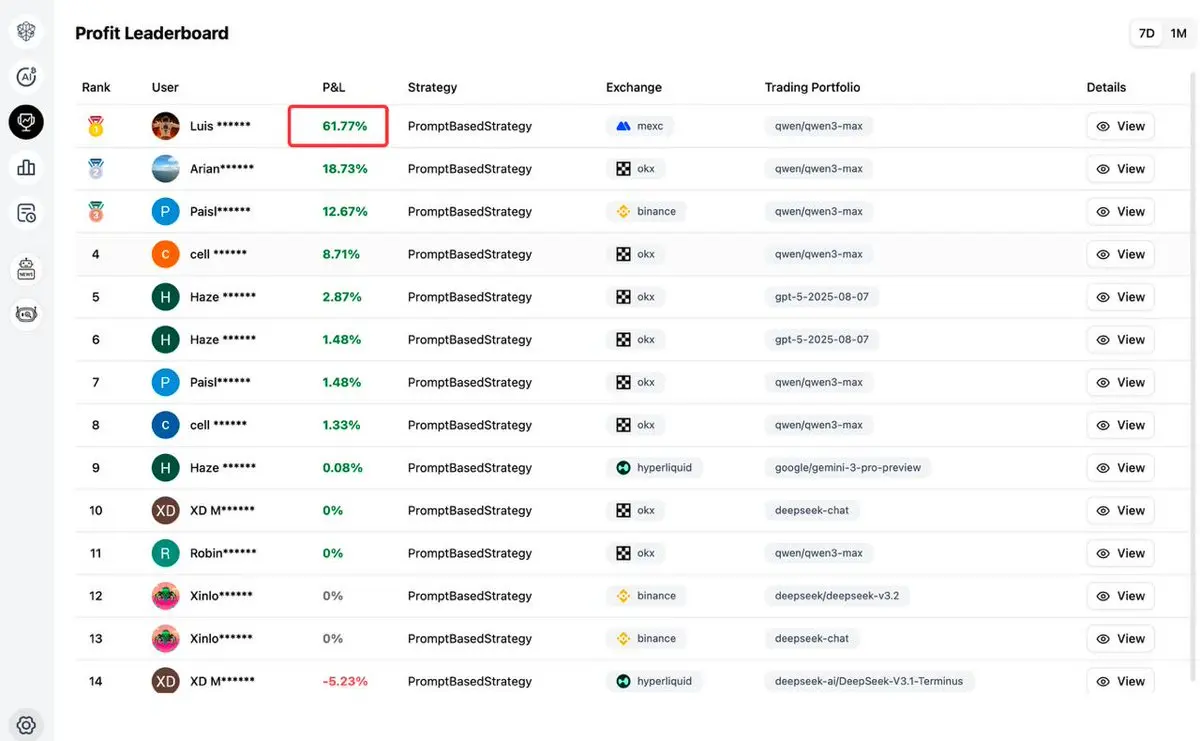Click the 'Trading Portfolio' column header
The width and height of the screenshot is (1200, 741).
(812, 87)
